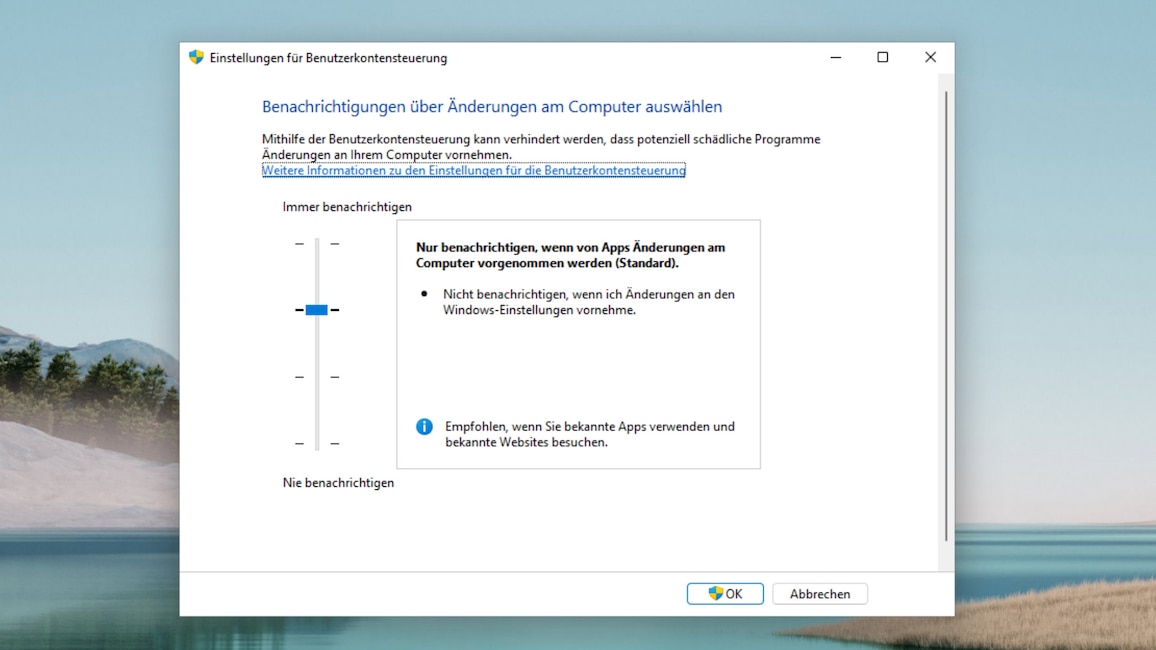The width and height of the screenshot is (1156, 650).
Task: Click the "Nie benachrichtigen" label
Action: tap(338, 482)
